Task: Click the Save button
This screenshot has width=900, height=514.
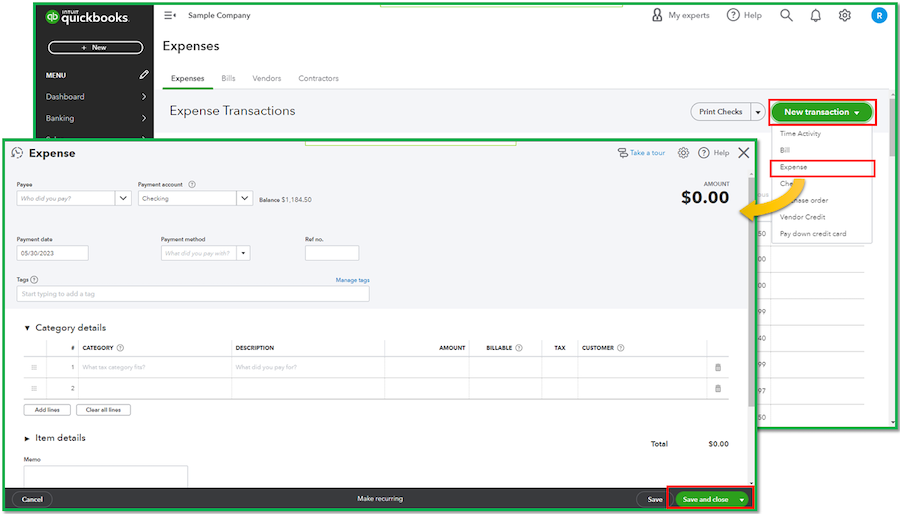Action: coord(654,500)
